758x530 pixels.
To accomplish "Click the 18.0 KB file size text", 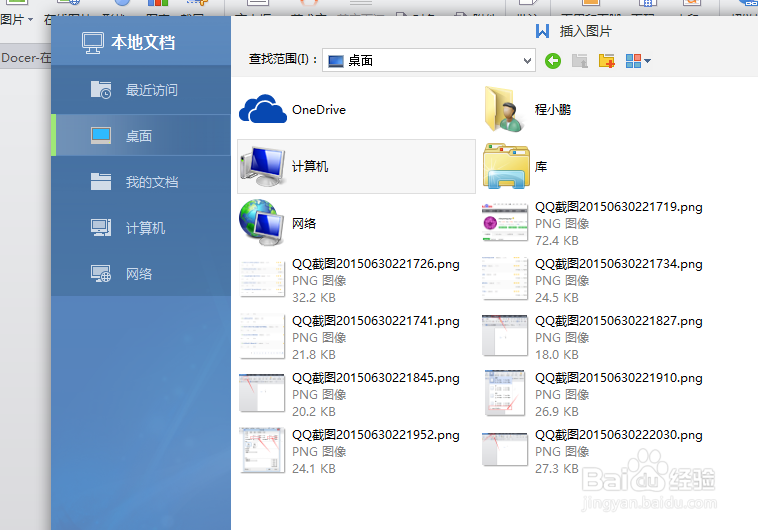I will [x=556, y=354].
